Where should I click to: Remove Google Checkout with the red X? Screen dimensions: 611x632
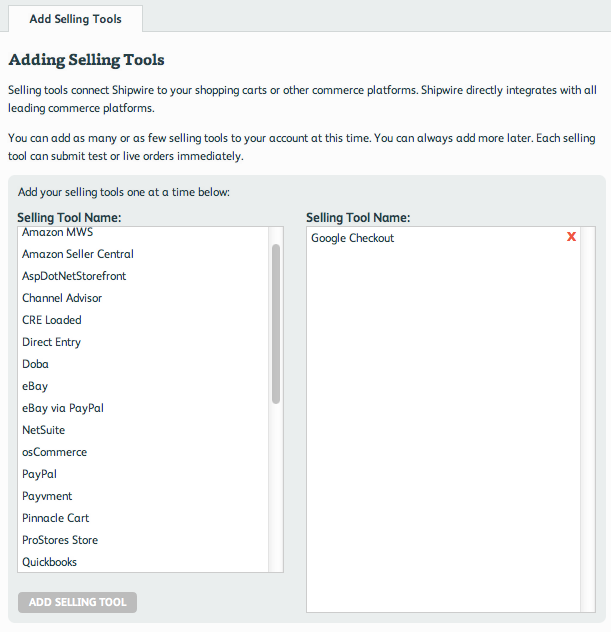pos(571,237)
